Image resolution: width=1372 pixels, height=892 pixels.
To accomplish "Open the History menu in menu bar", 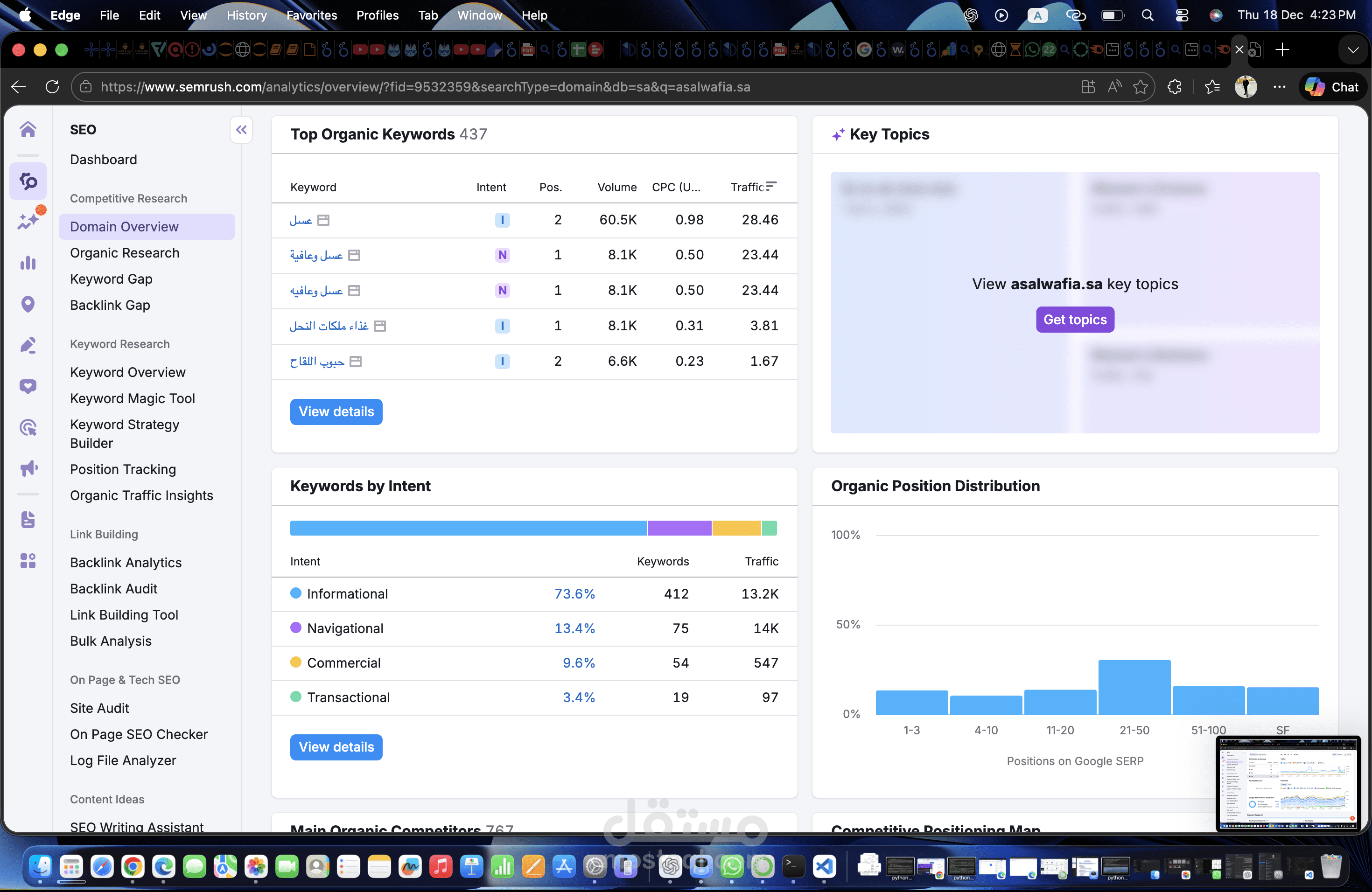I will click(246, 15).
